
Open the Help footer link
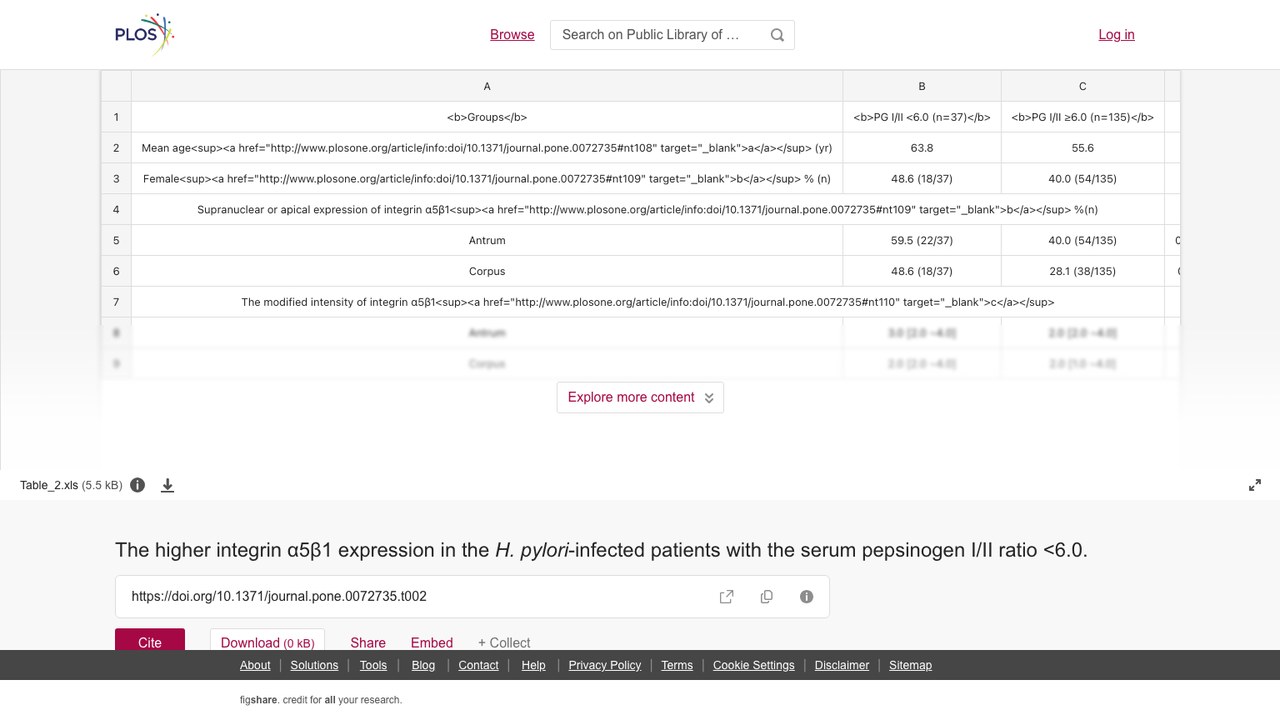[x=533, y=665]
